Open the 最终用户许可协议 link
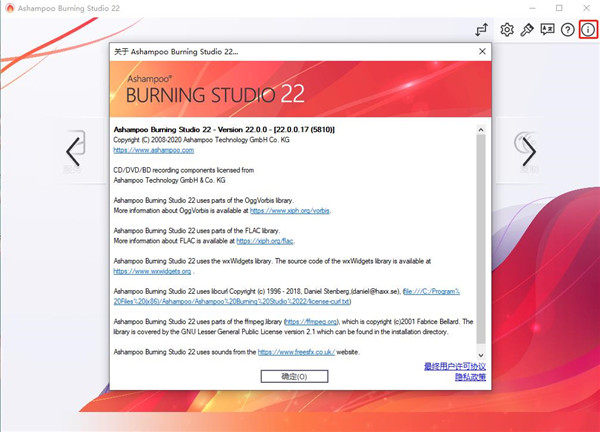 coord(455,366)
